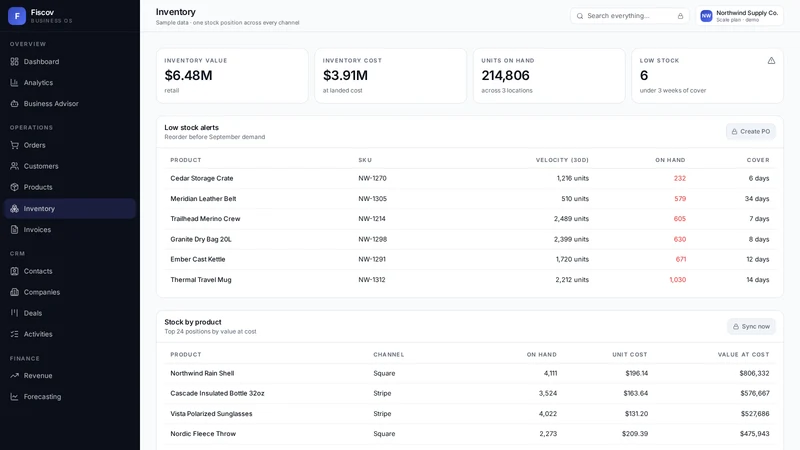The width and height of the screenshot is (800, 450).
Task: Click the Dashboard grid icon
Action: coord(14,62)
